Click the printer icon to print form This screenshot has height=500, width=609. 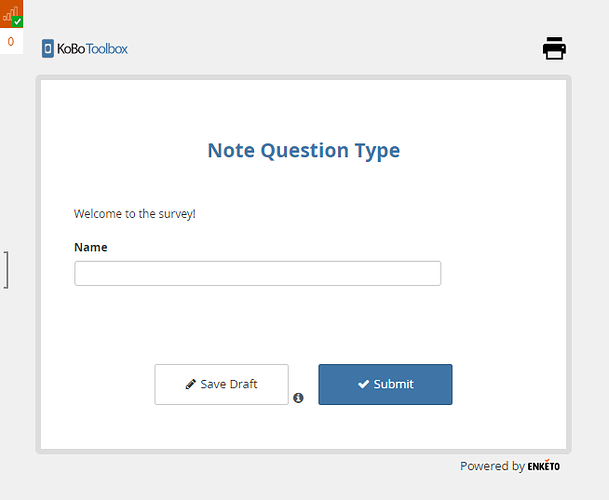coord(554,49)
